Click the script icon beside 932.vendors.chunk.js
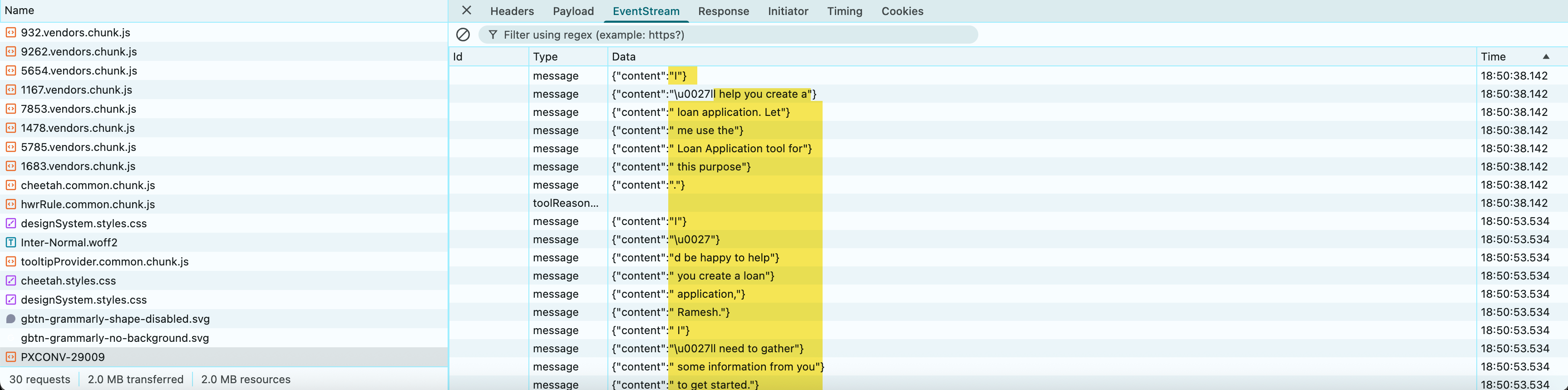This screenshot has width=1568, height=390. pos(10,32)
